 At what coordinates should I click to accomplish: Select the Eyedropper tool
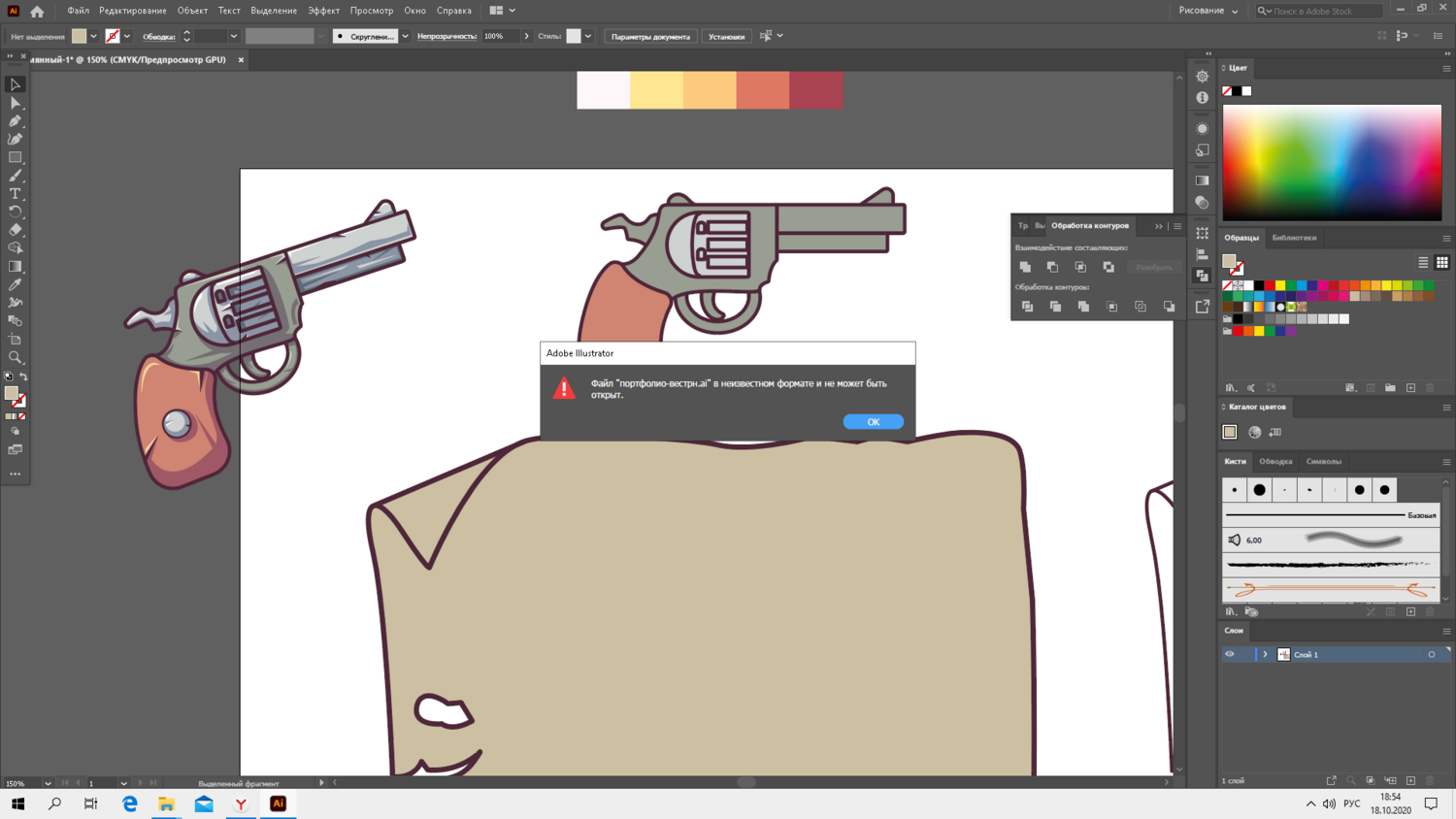(15, 285)
